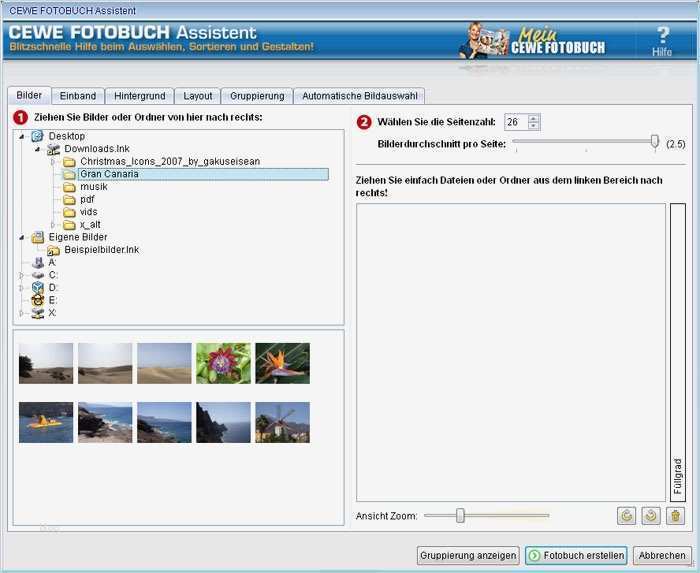
Task: Click the vids folder icon
Action: (x=69, y=212)
